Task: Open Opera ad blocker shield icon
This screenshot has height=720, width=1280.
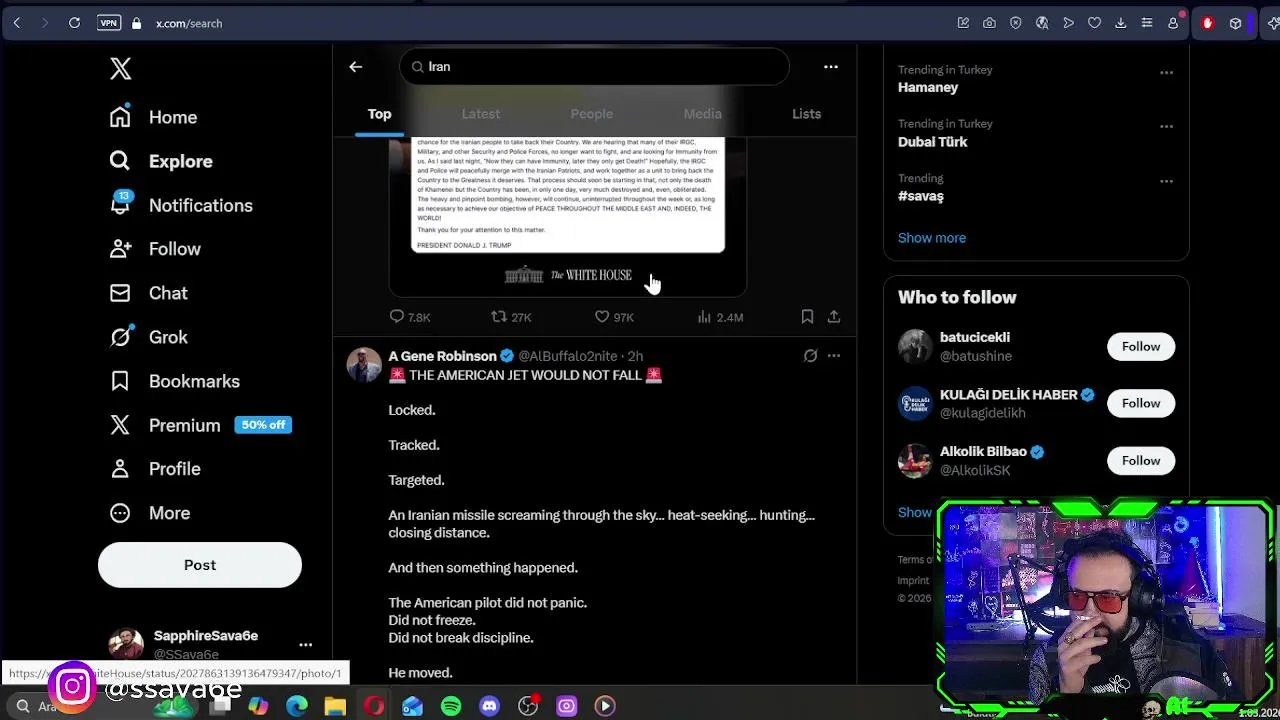Action: coord(1016,23)
